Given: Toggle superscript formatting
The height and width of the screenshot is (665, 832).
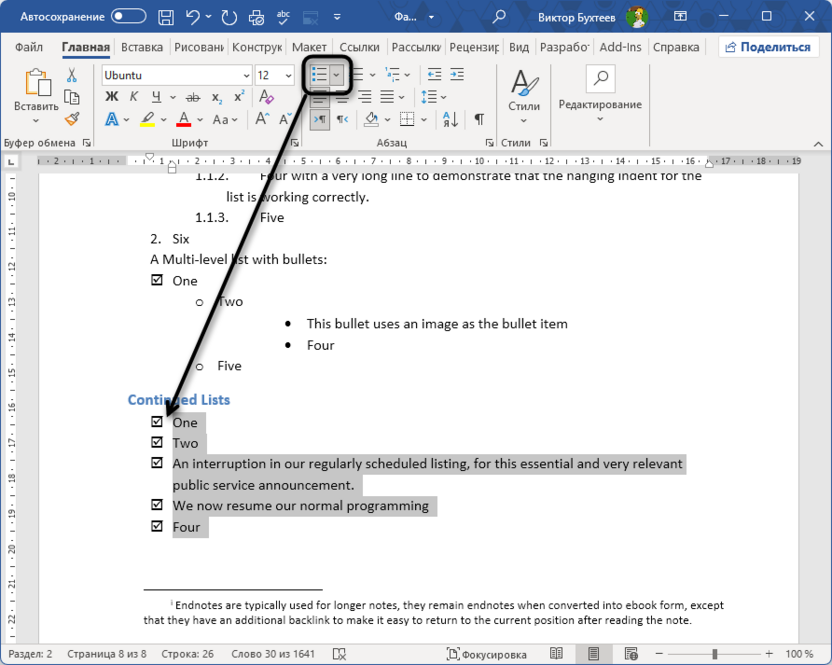Looking at the screenshot, I should click(x=239, y=97).
